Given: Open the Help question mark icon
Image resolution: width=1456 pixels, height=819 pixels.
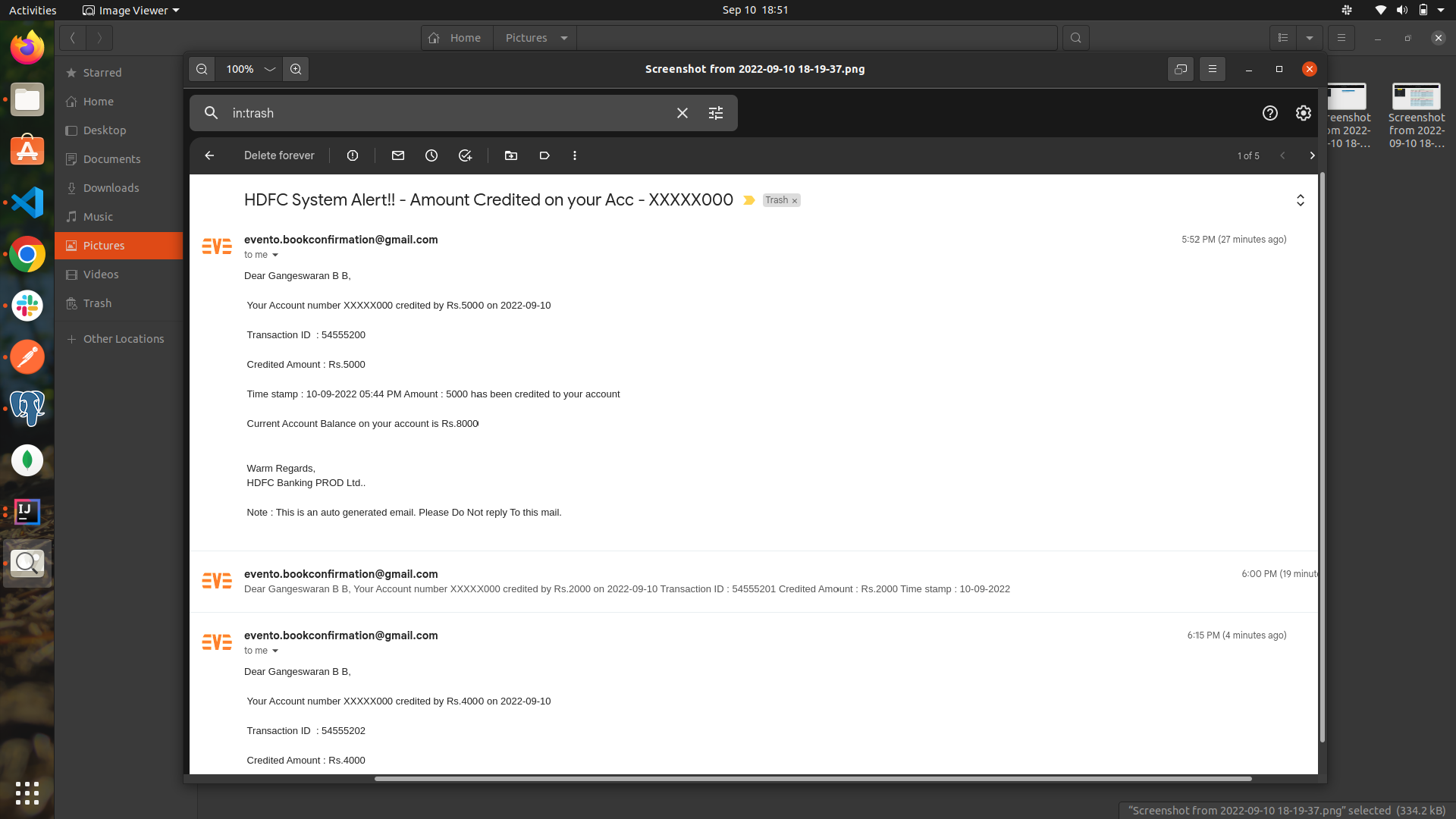Looking at the screenshot, I should point(1269,112).
